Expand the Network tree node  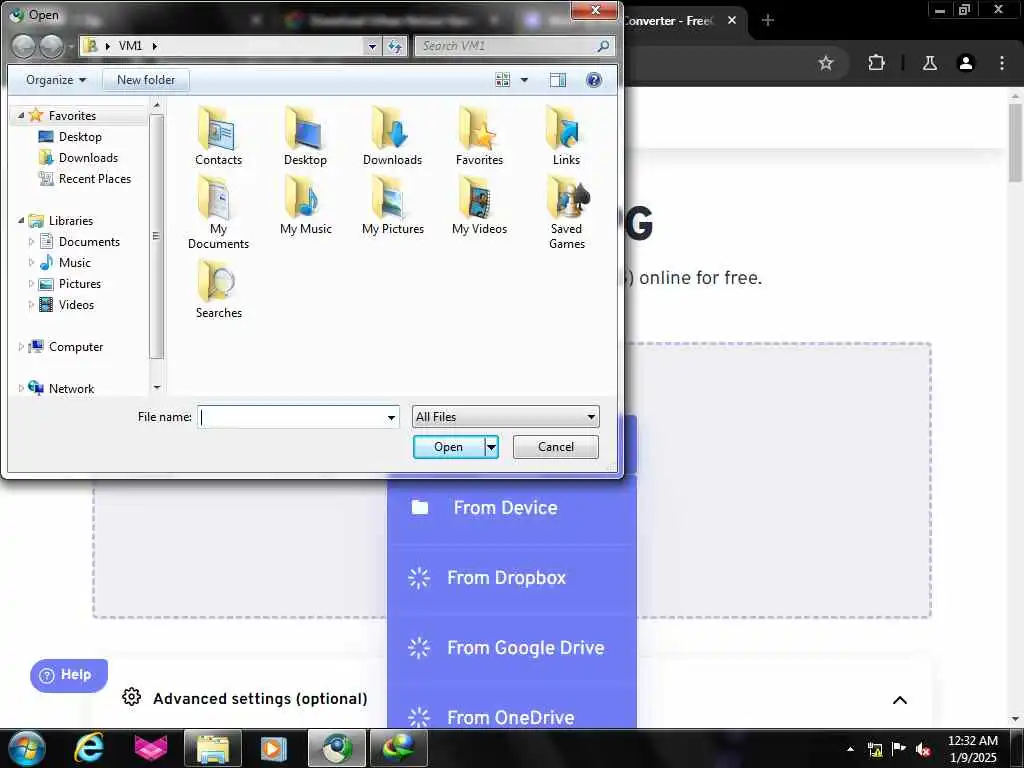pos(21,389)
